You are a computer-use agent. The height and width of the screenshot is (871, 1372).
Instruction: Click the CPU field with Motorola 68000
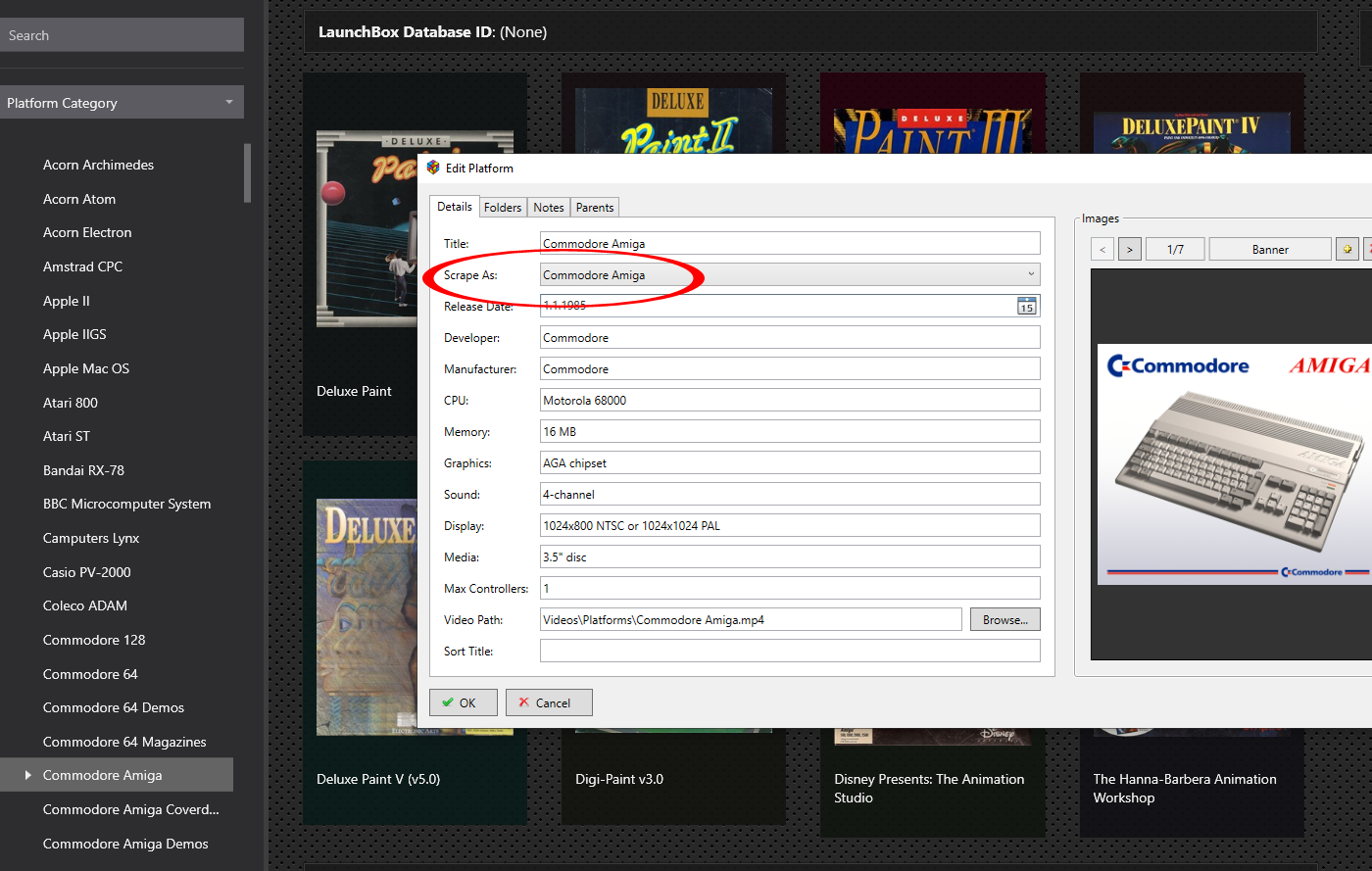pyautogui.click(x=790, y=400)
